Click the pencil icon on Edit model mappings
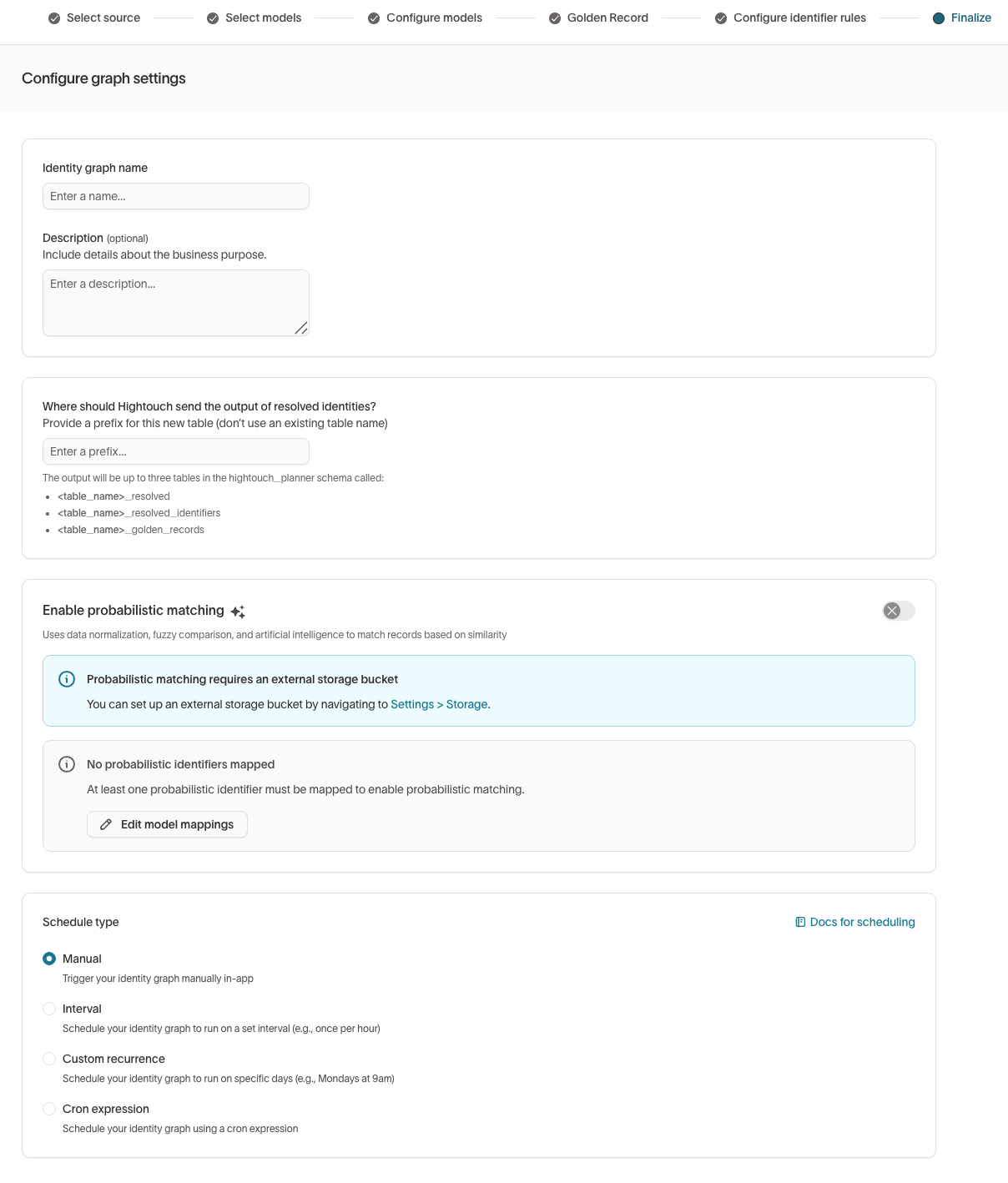 click(x=106, y=824)
